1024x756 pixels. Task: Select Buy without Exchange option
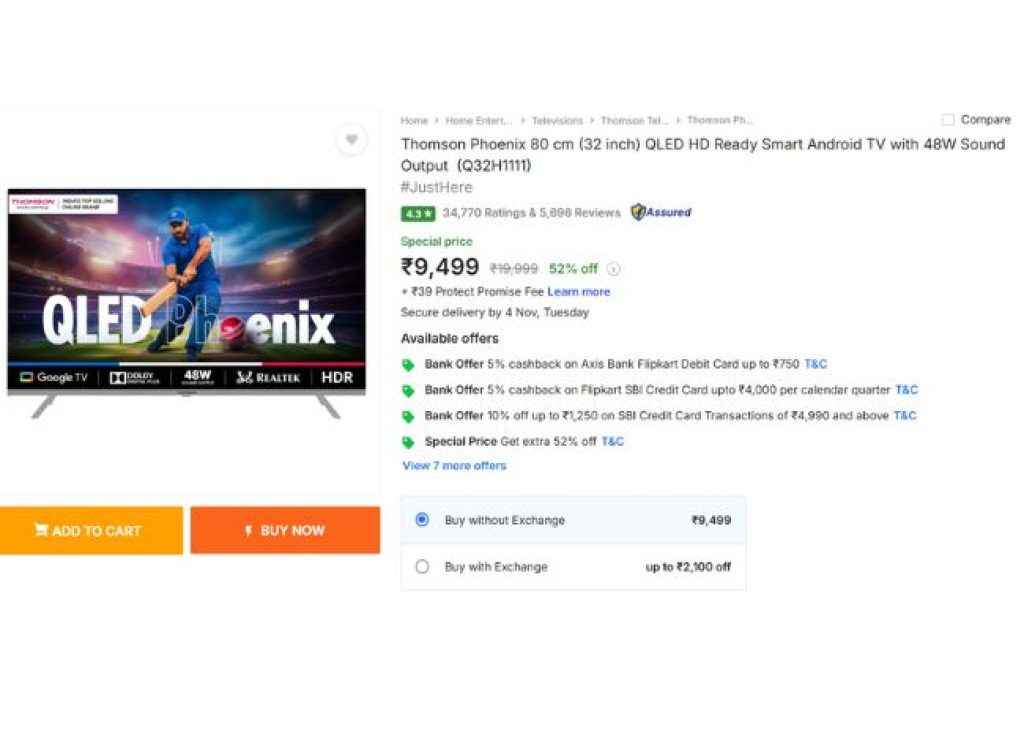pos(422,520)
